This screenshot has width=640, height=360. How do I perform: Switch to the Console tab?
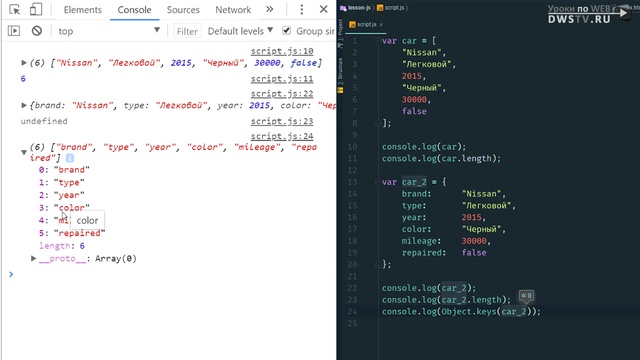tap(134, 10)
